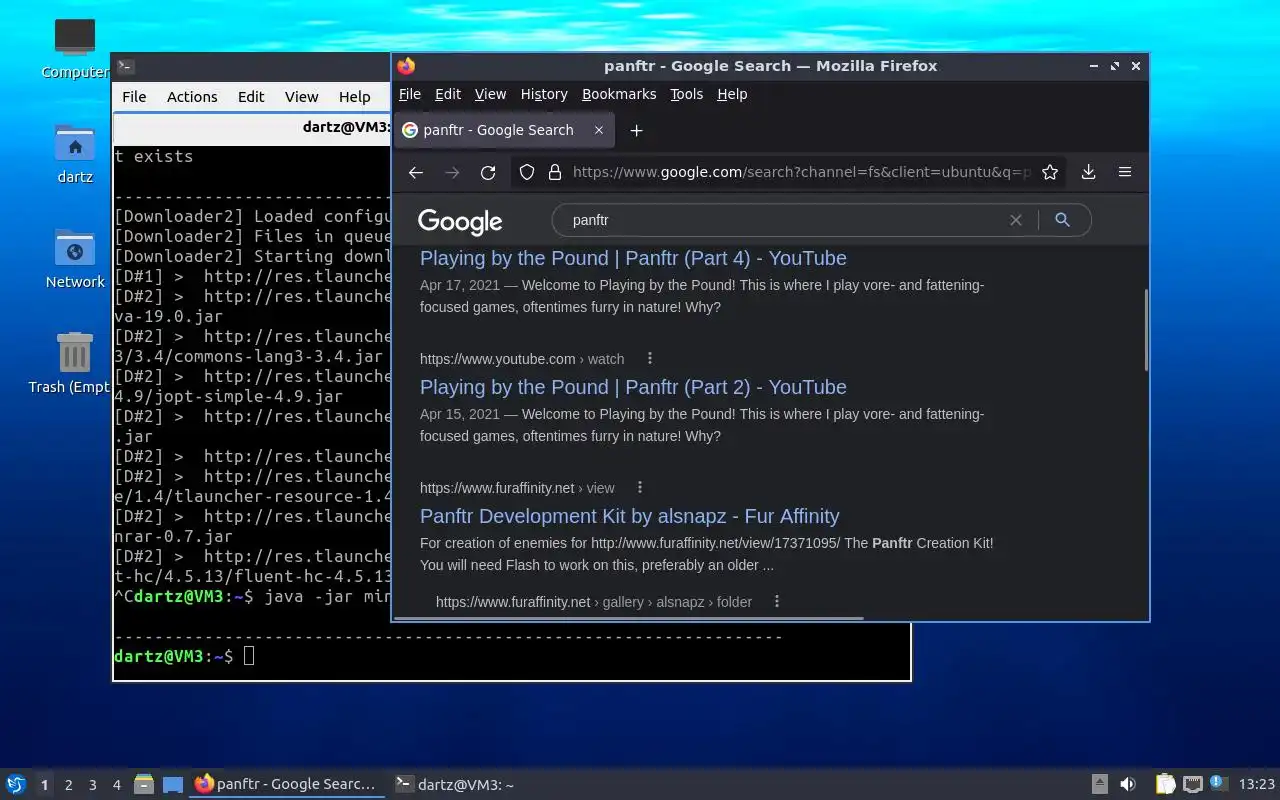Screen dimensions: 1280x800
Task: Open the tracking protection shield icon
Action: (527, 172)
